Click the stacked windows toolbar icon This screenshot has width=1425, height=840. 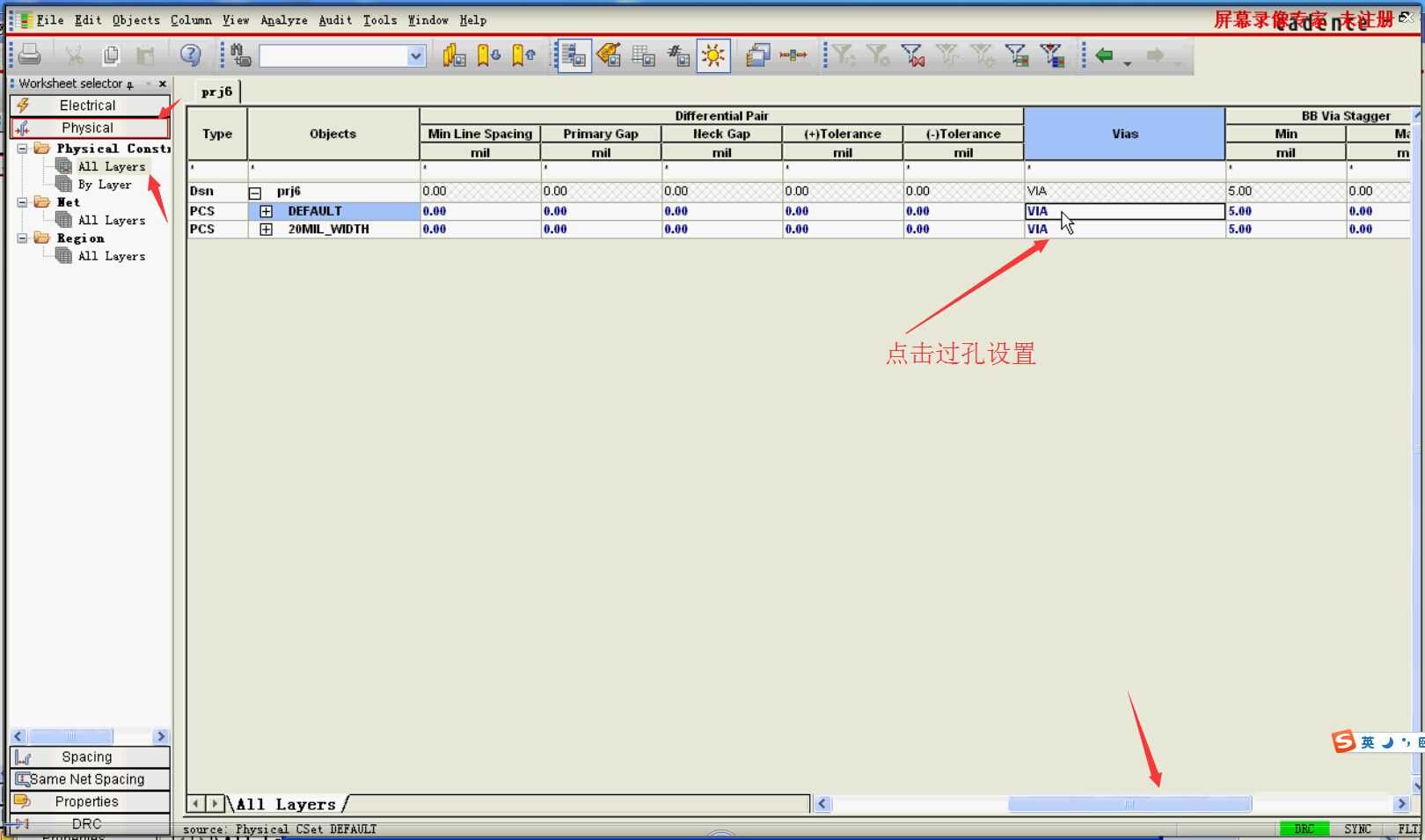757,55
